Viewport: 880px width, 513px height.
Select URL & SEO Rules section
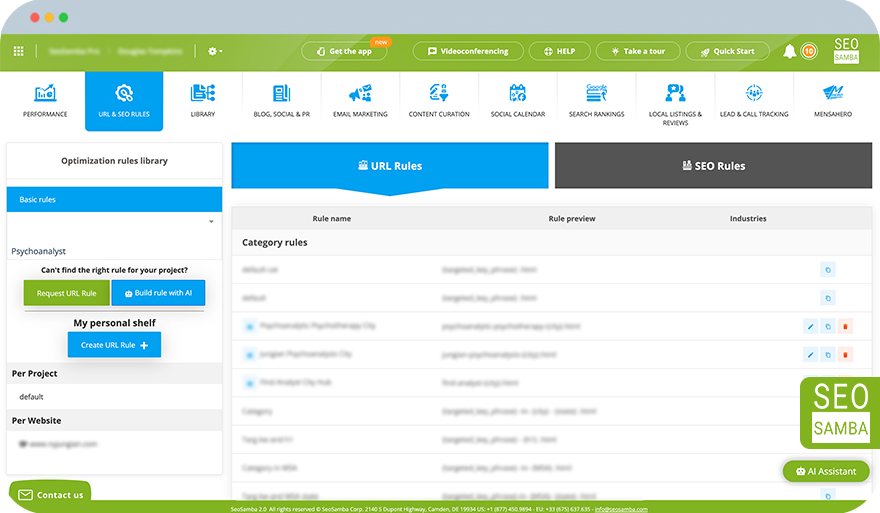124,101
